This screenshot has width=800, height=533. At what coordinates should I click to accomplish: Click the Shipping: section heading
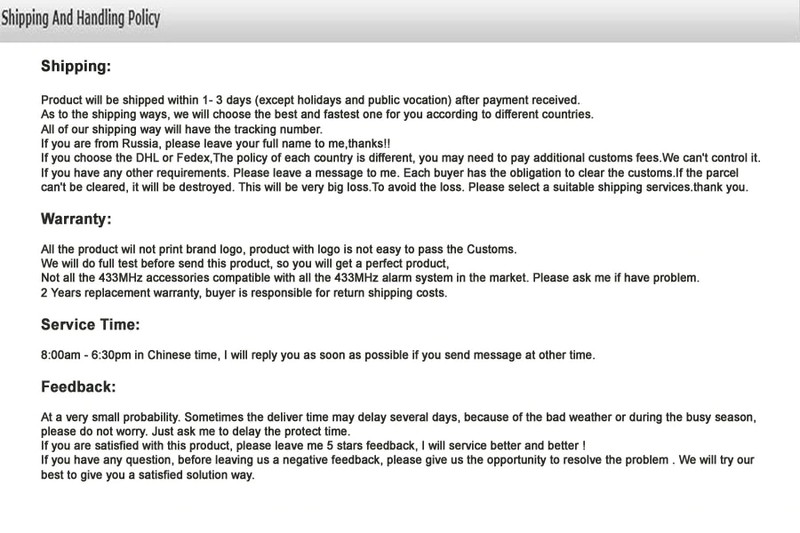pos(75,67)
